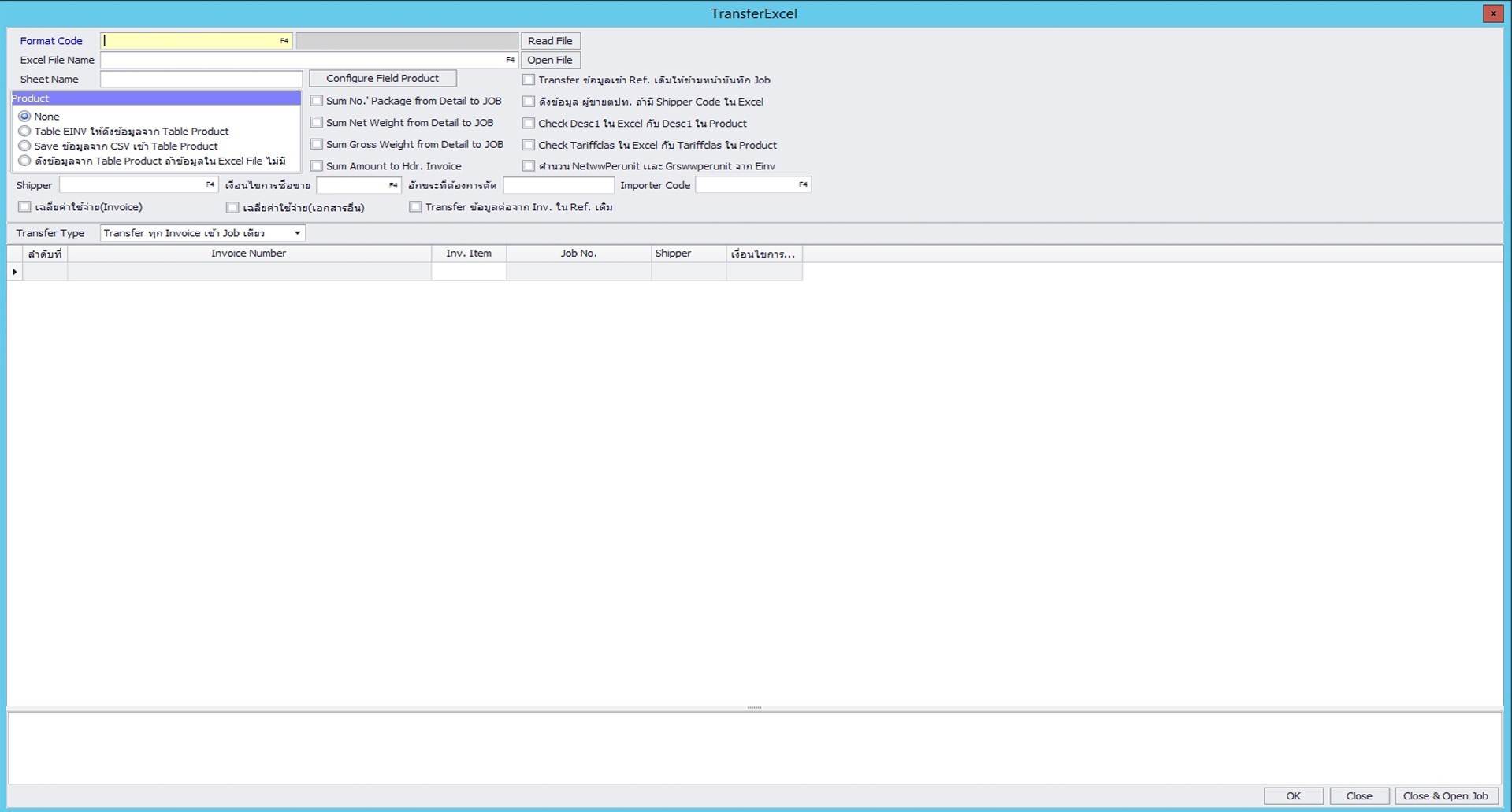
Task: Open the Shipper F4 lookup
Action: pos(210,184)
